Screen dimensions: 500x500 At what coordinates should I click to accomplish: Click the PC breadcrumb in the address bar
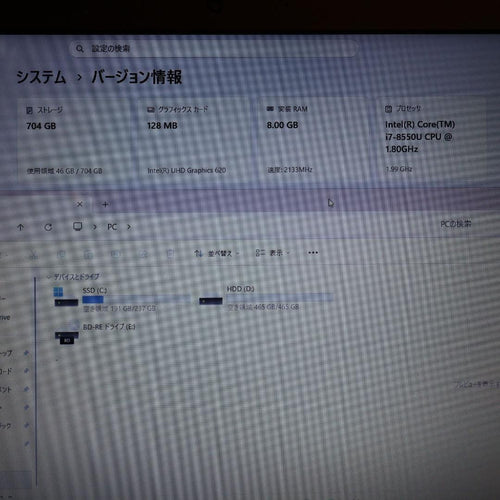click(112, 227)
